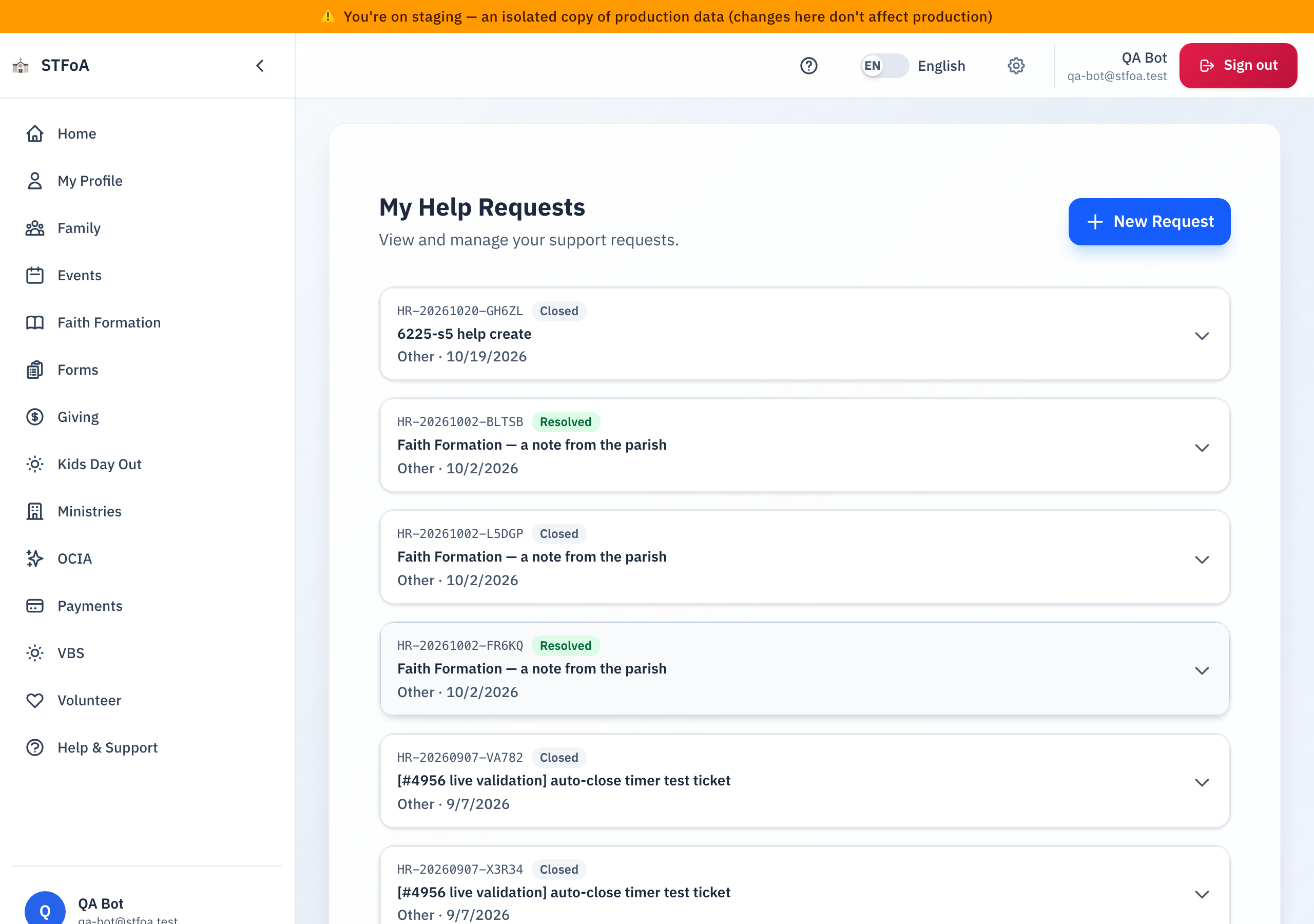
Task: Expand request HR-20261020-GH6ZL chevron
Action: pos(1202,336)
